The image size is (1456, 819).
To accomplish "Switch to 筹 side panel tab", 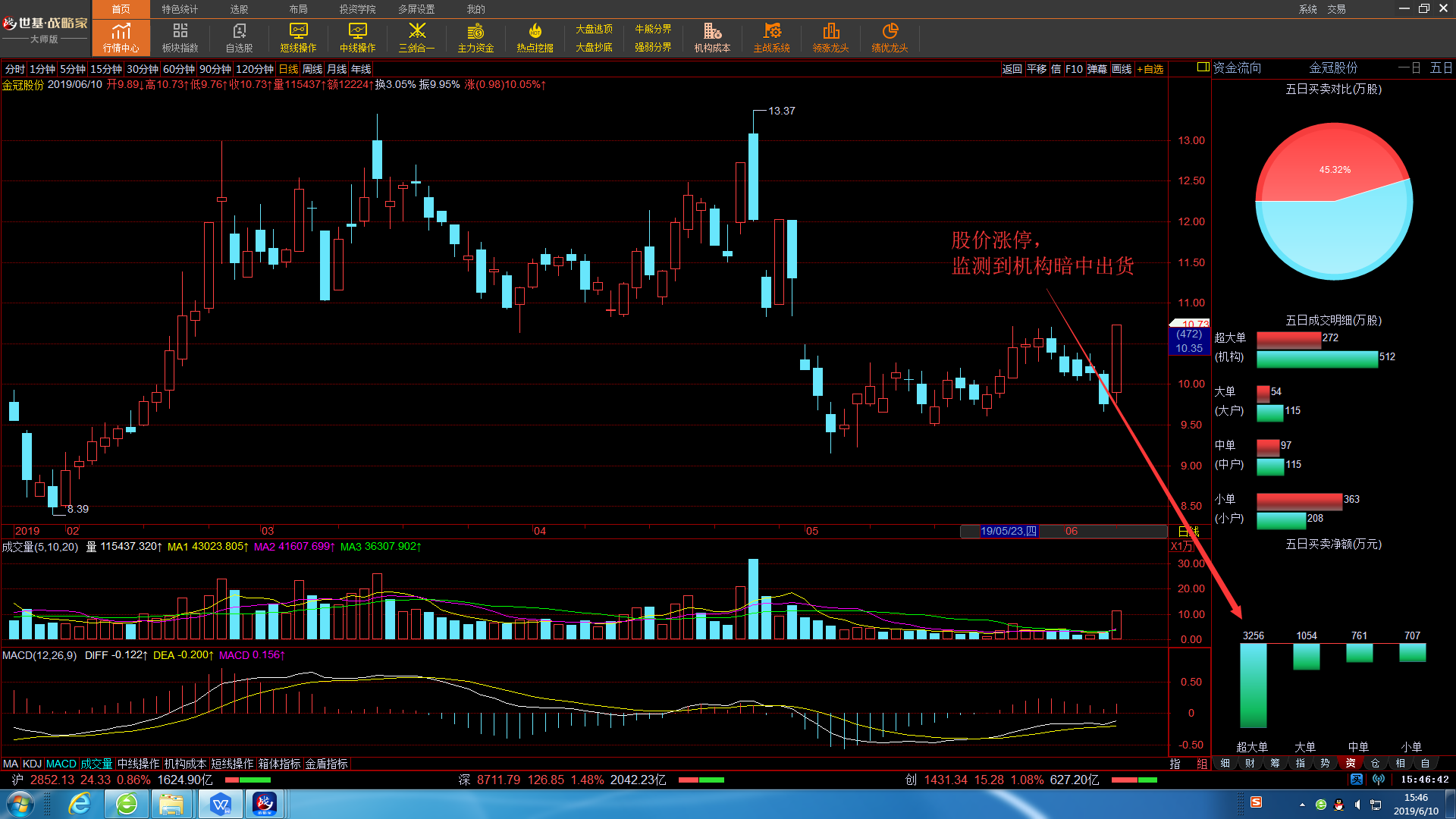I will click(x=1276, y=764).
